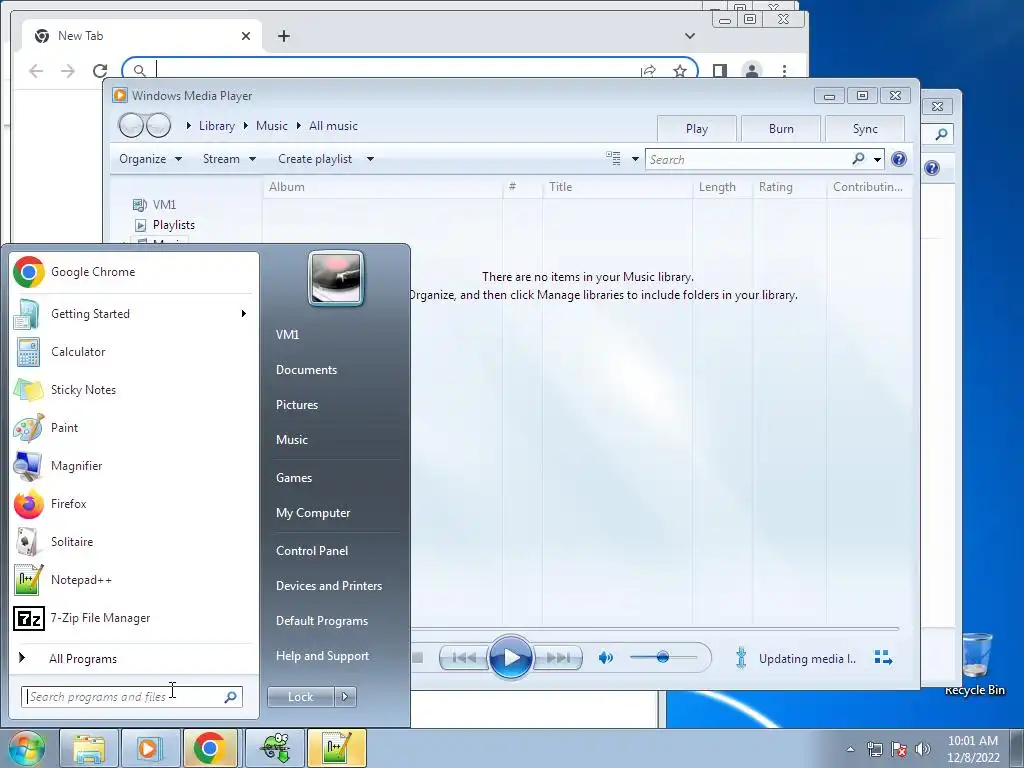Open Chrome tab search chevron
1024x768 pixels.
pyautogui.click(x=690, y=36)
